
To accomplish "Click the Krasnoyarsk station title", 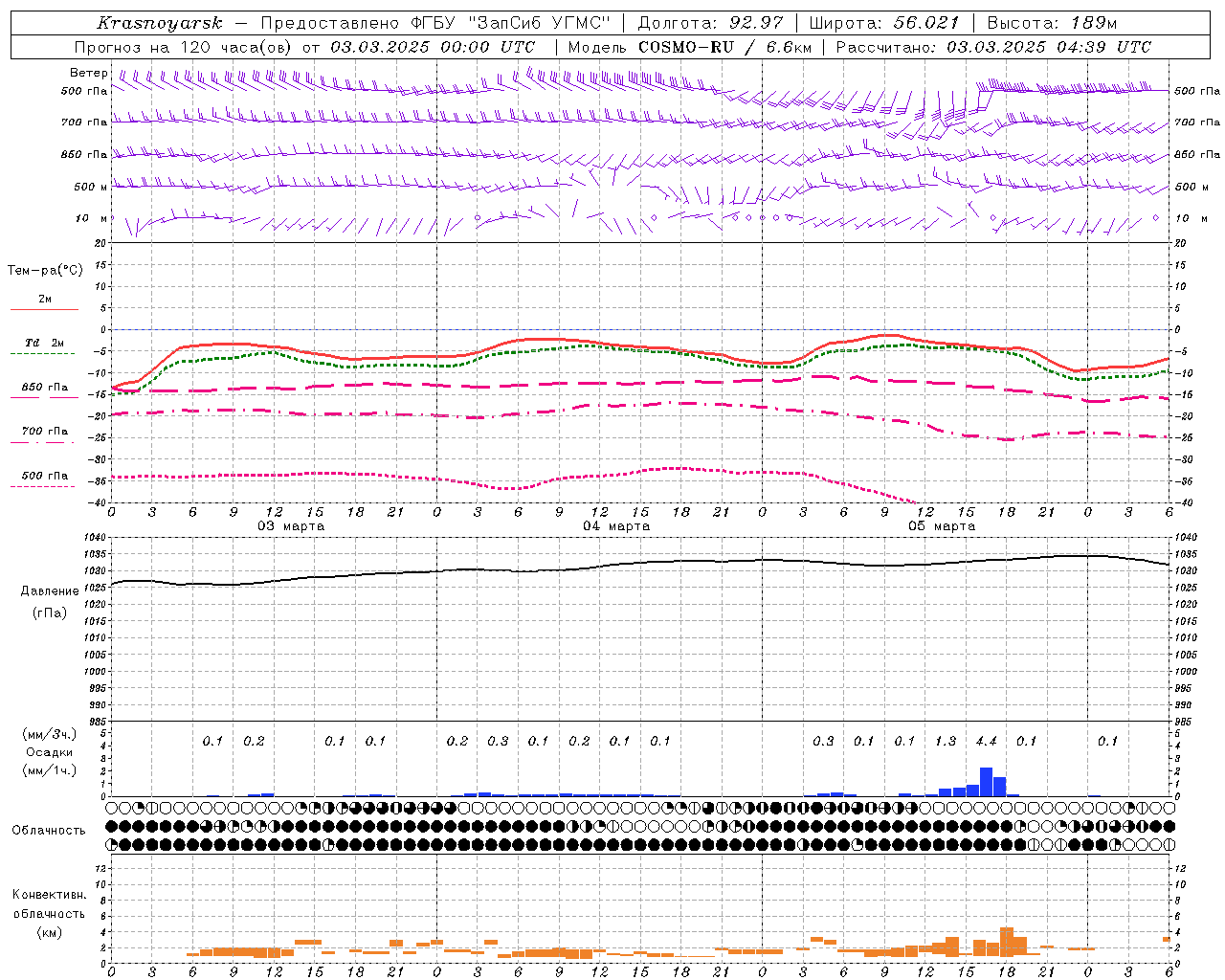I will pyautogui.click(x=159, y=23).
